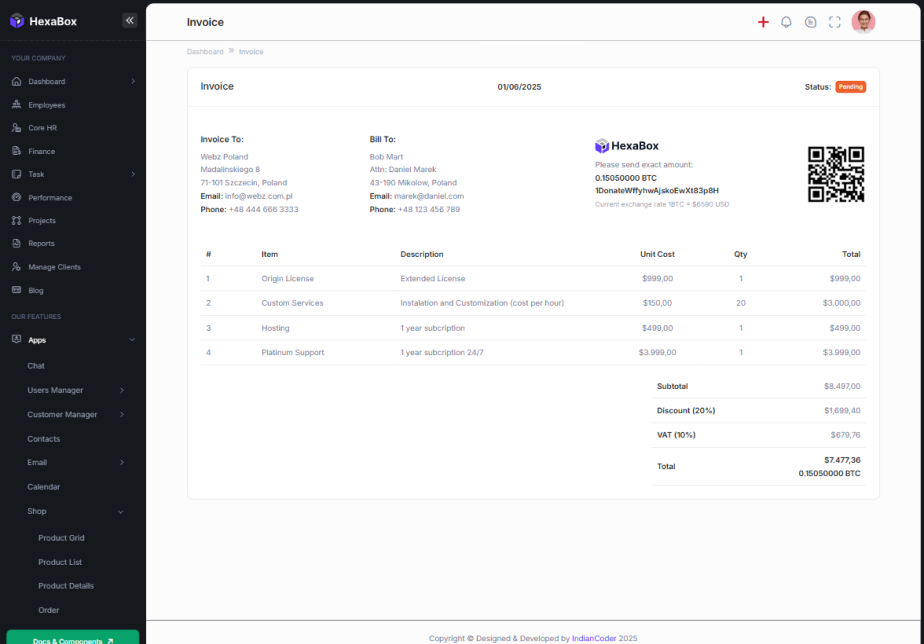Click the IndianCoder footer link
This screenshot has width=924, height=644.
595,638
